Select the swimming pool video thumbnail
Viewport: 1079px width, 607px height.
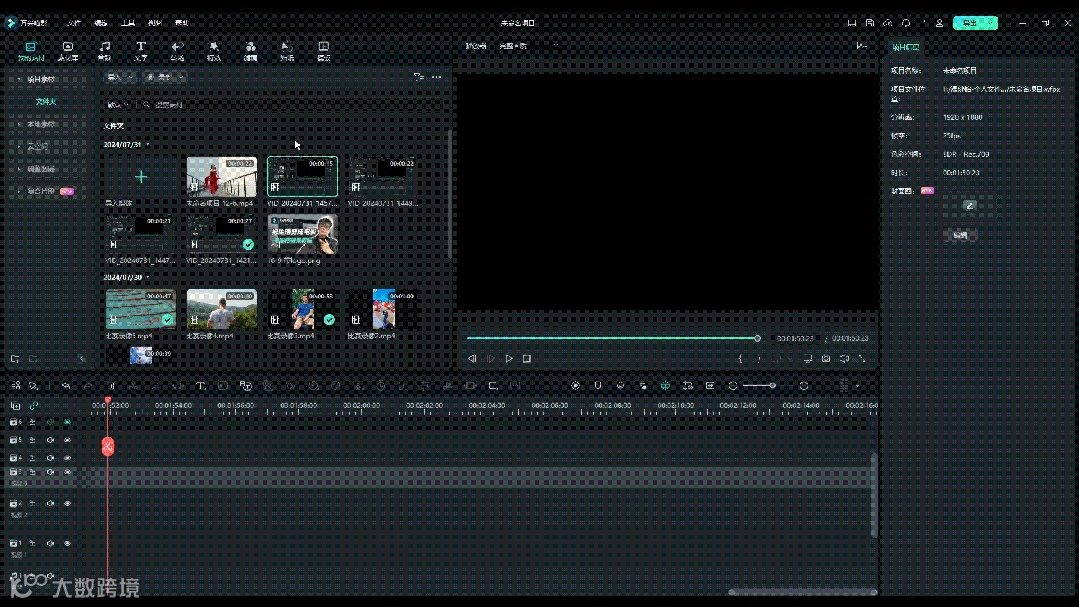tap(140, 309)
